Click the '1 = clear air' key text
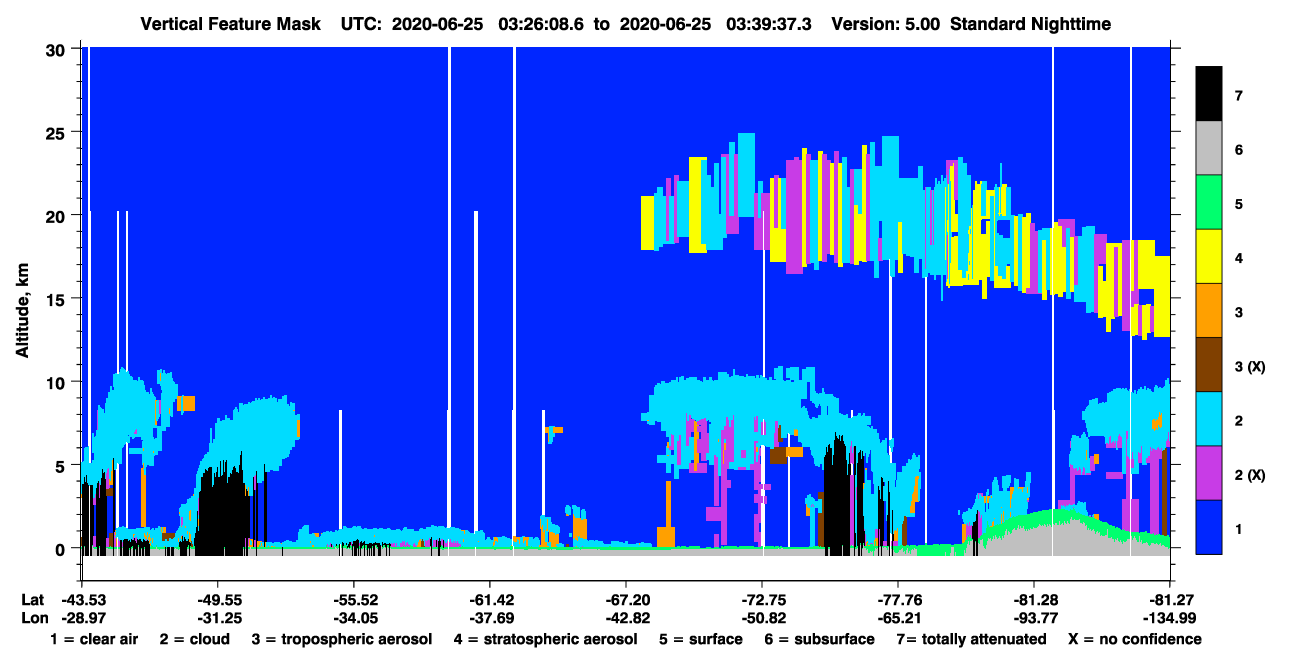 [94, 639]
